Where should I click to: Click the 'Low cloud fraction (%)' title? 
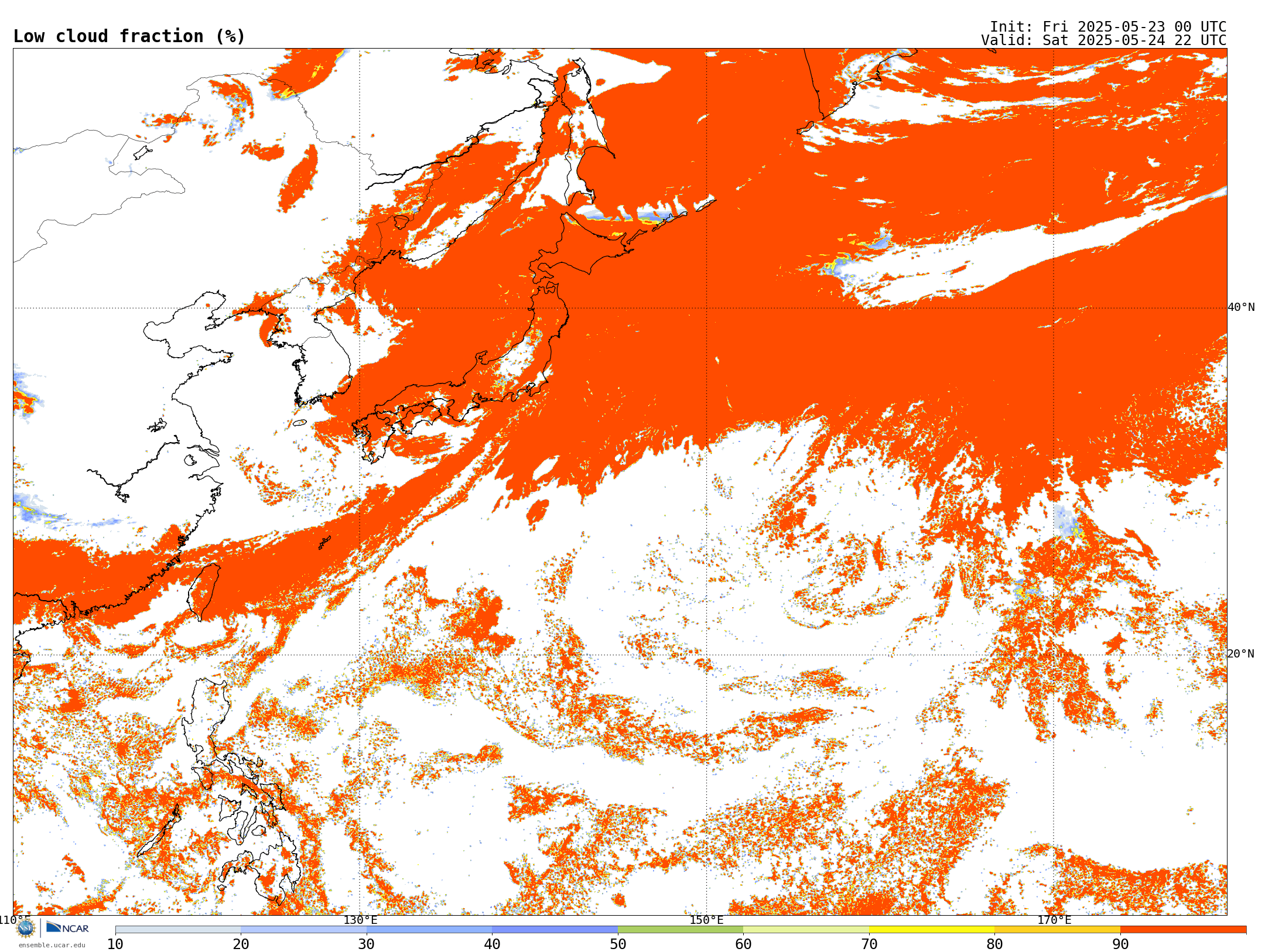pyautogui.click(x=129, y=36)
